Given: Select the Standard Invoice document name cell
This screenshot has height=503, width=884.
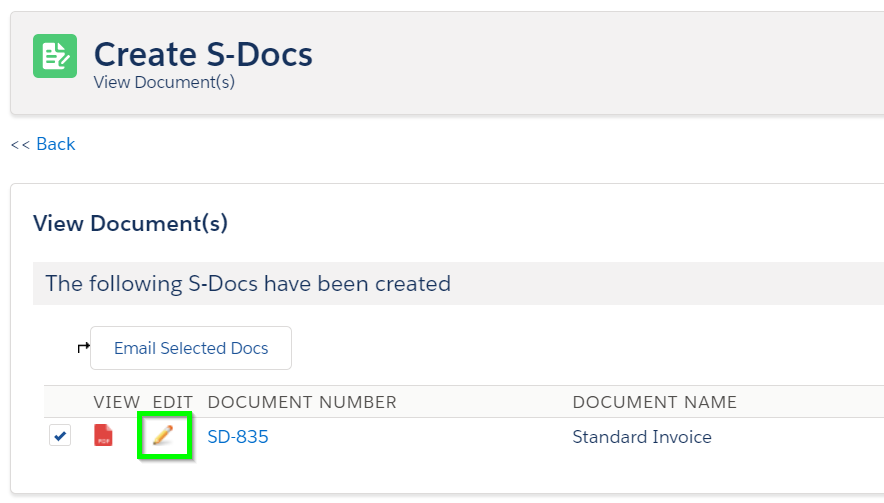Looking at the screenshot, I should tap(642, 437).
